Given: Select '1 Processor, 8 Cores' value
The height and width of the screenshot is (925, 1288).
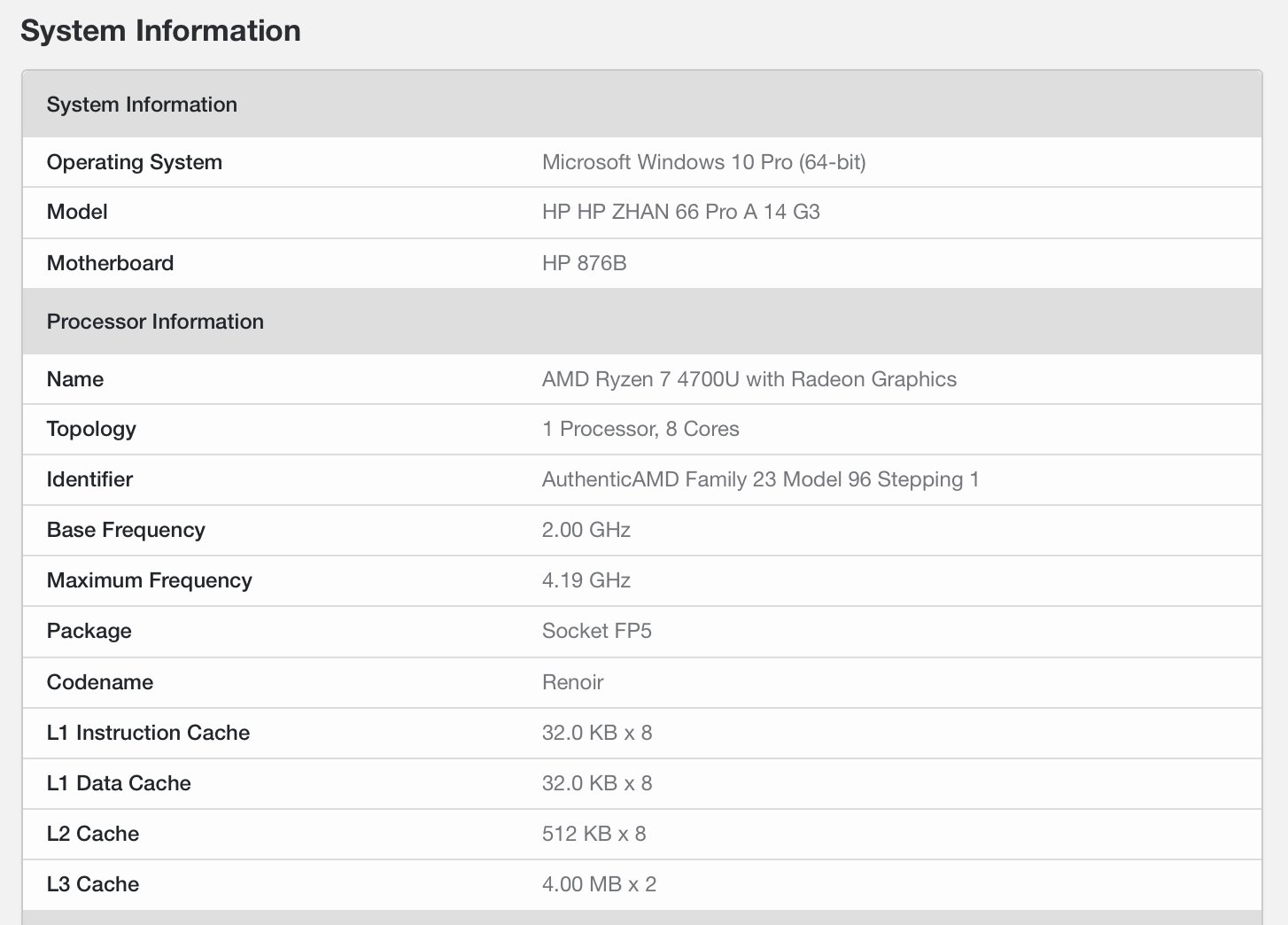Looking at the screenshot, I should click(640, 429).
